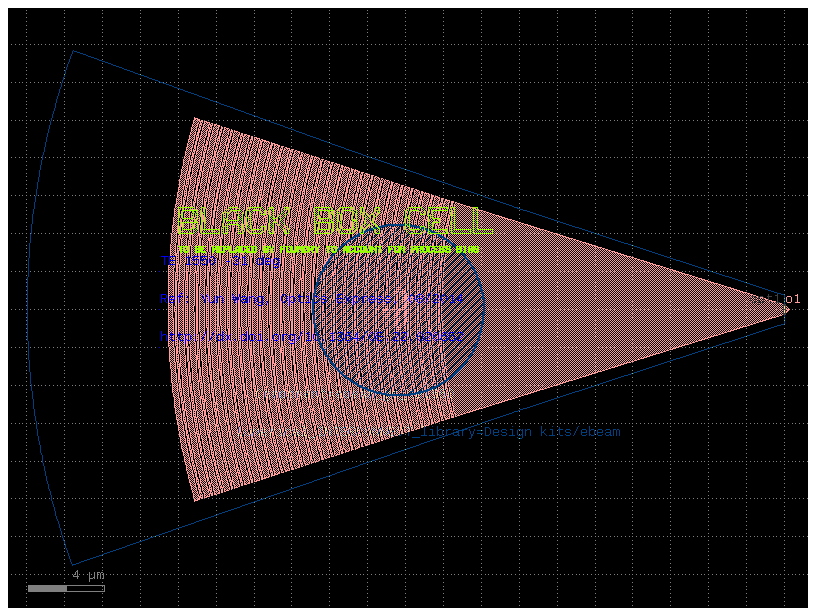Image resolution: width=816 pixels, height=616 pixels.
Task: Click the opt1 pin label
Action: 795,300
